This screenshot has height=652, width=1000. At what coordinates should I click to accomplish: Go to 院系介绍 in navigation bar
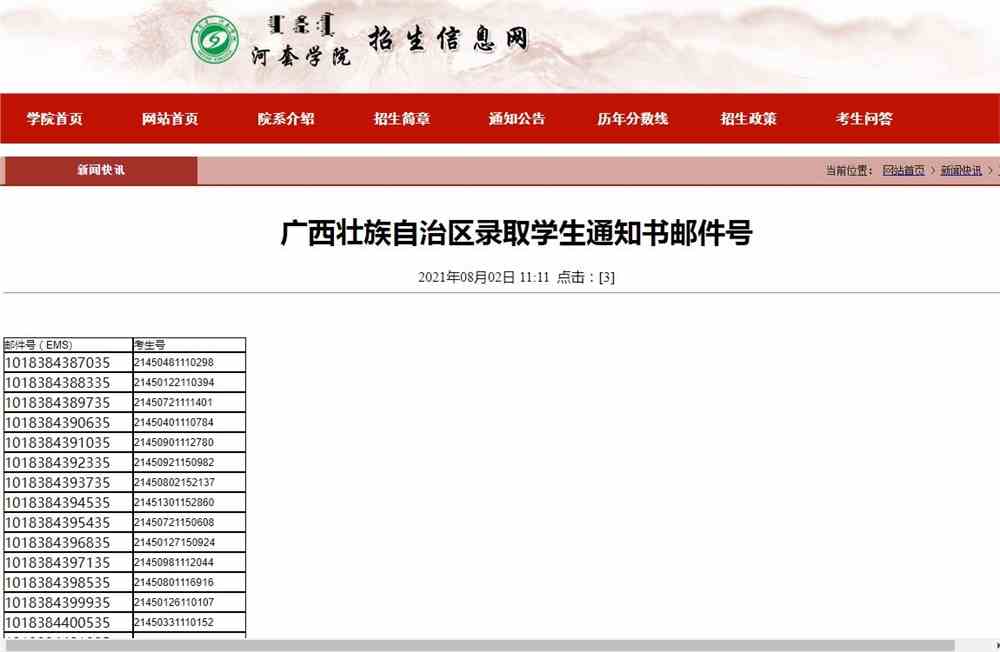coord(286,119)
